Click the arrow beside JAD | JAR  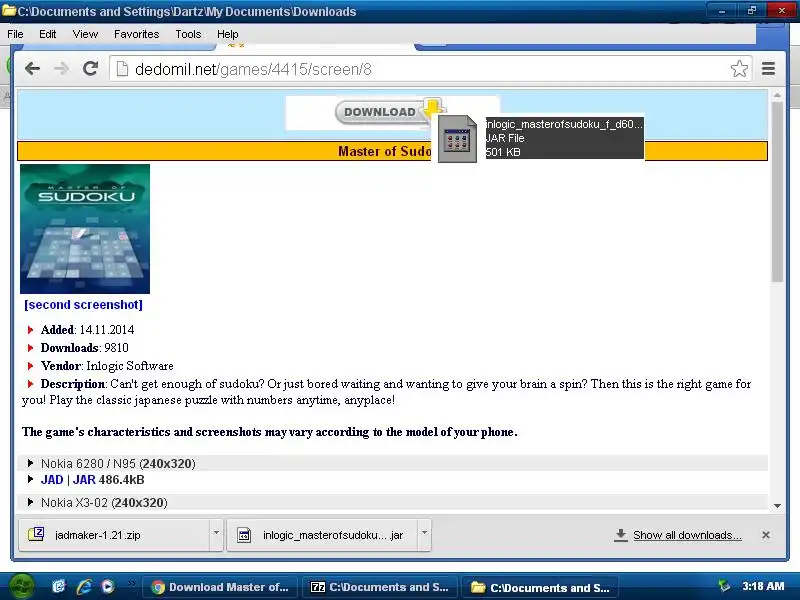pyautogui.click(x=30, y=479)
